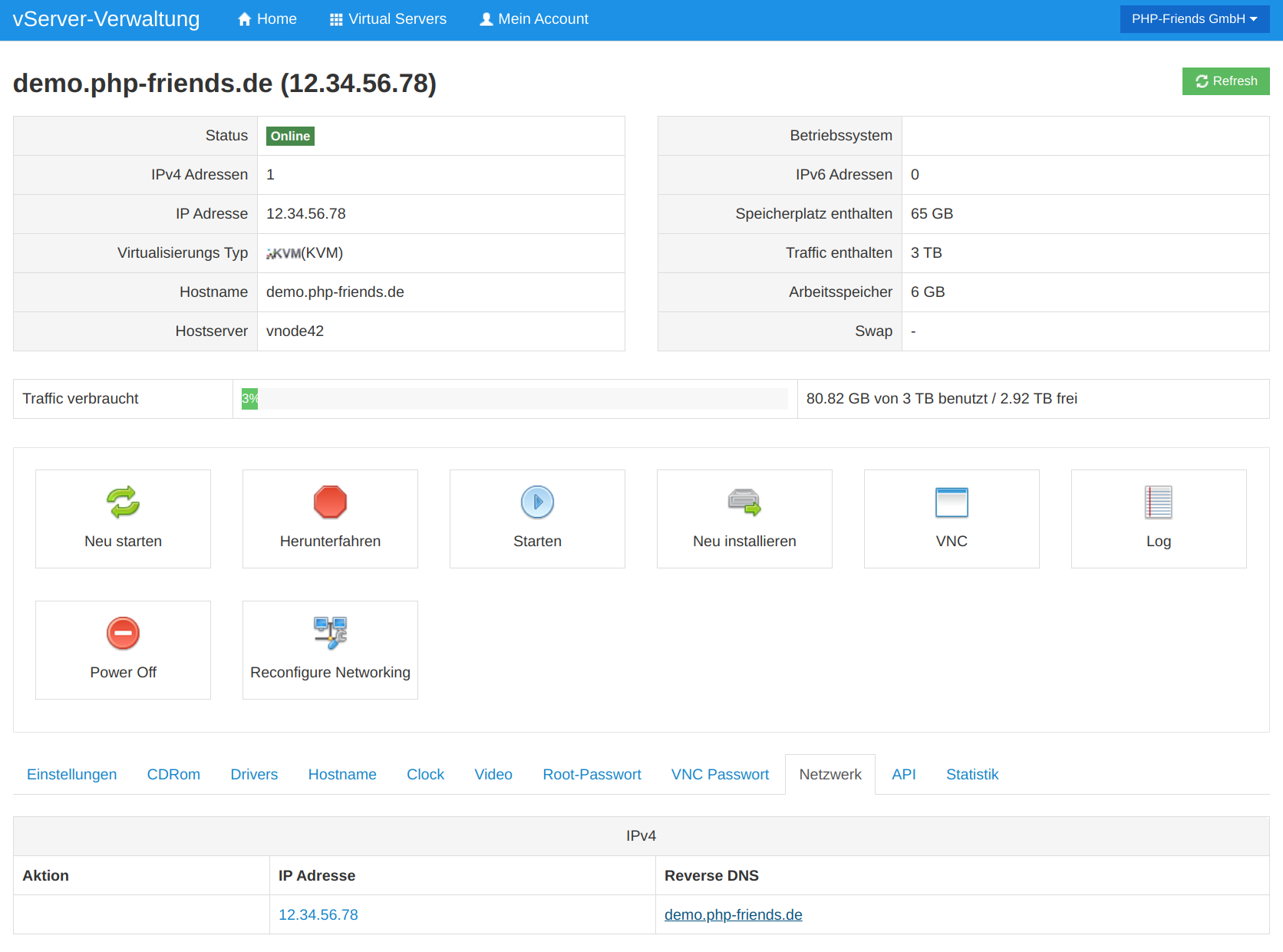The height and width of the screenshot is (952, 1283).
Task: Click the blue Starten play icon
Action: coord(537,502)
